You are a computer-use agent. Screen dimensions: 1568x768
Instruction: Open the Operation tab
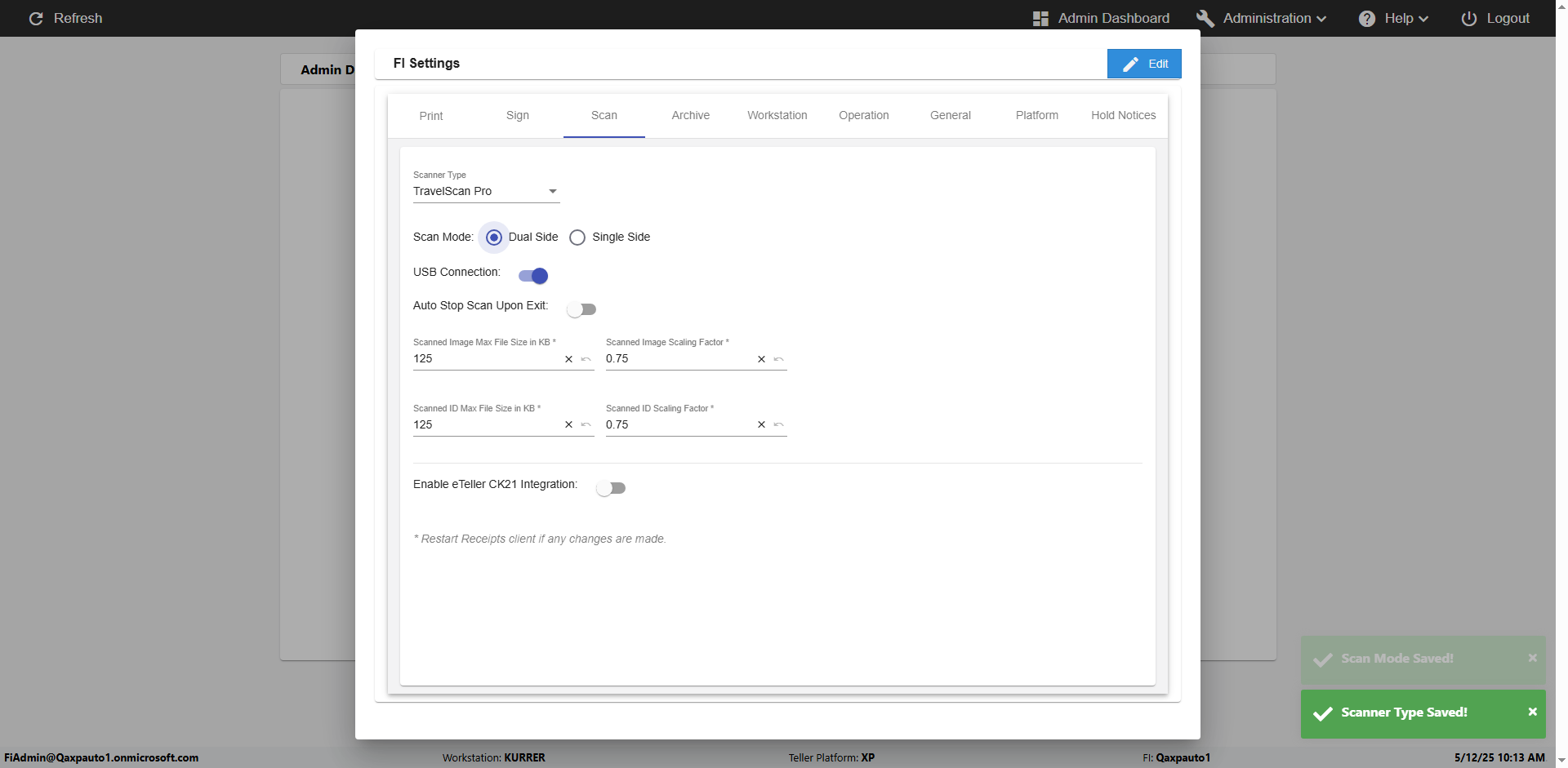[864, 116]
